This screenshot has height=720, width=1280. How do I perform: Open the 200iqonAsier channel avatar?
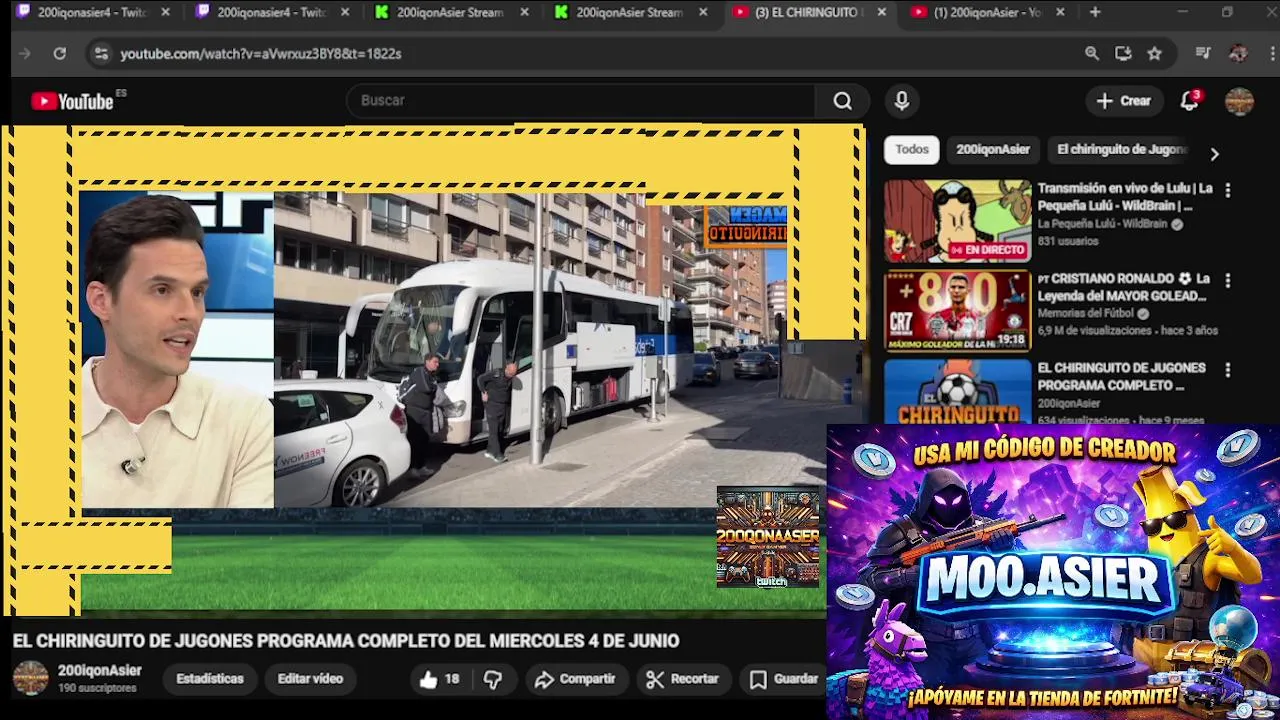coord(30,678)
